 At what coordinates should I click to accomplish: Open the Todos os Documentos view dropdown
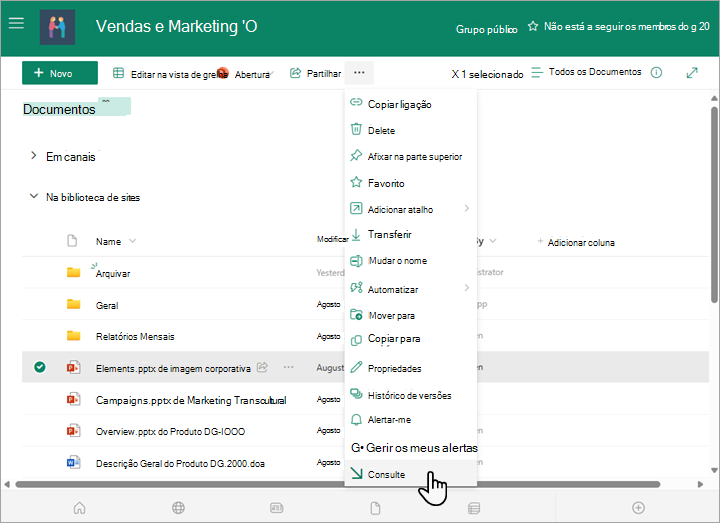click(586, 72)
